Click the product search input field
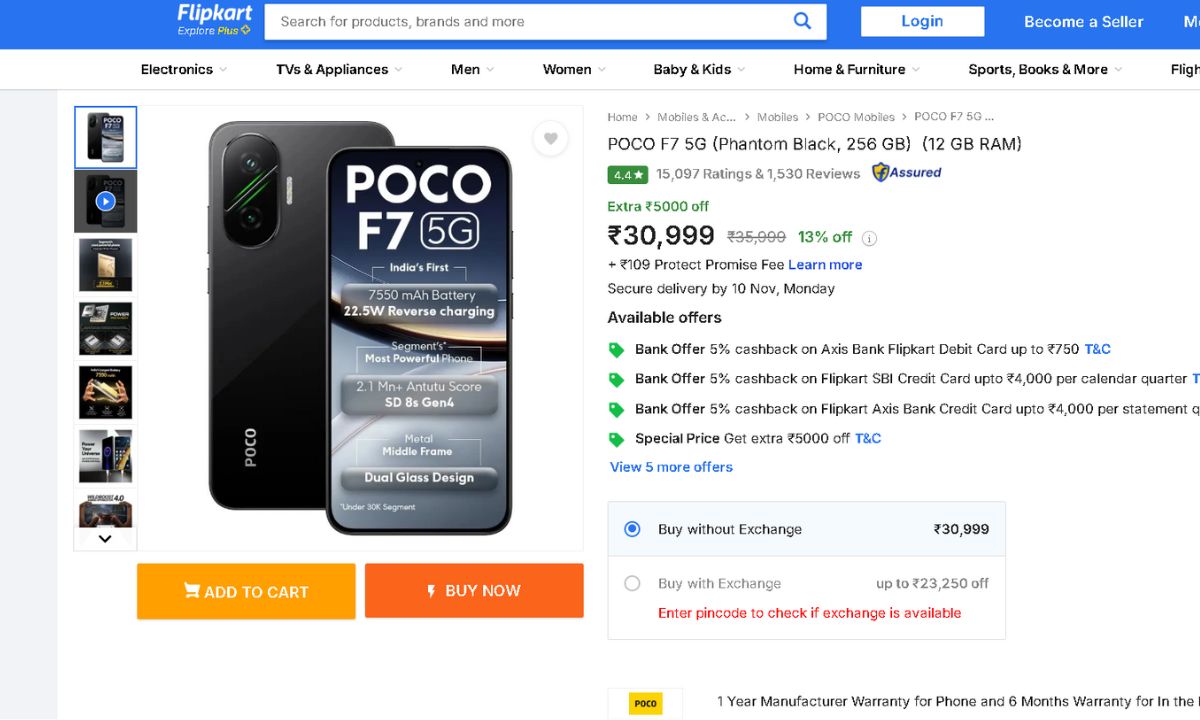The image size is (1200, 720). tap(530, 21)
